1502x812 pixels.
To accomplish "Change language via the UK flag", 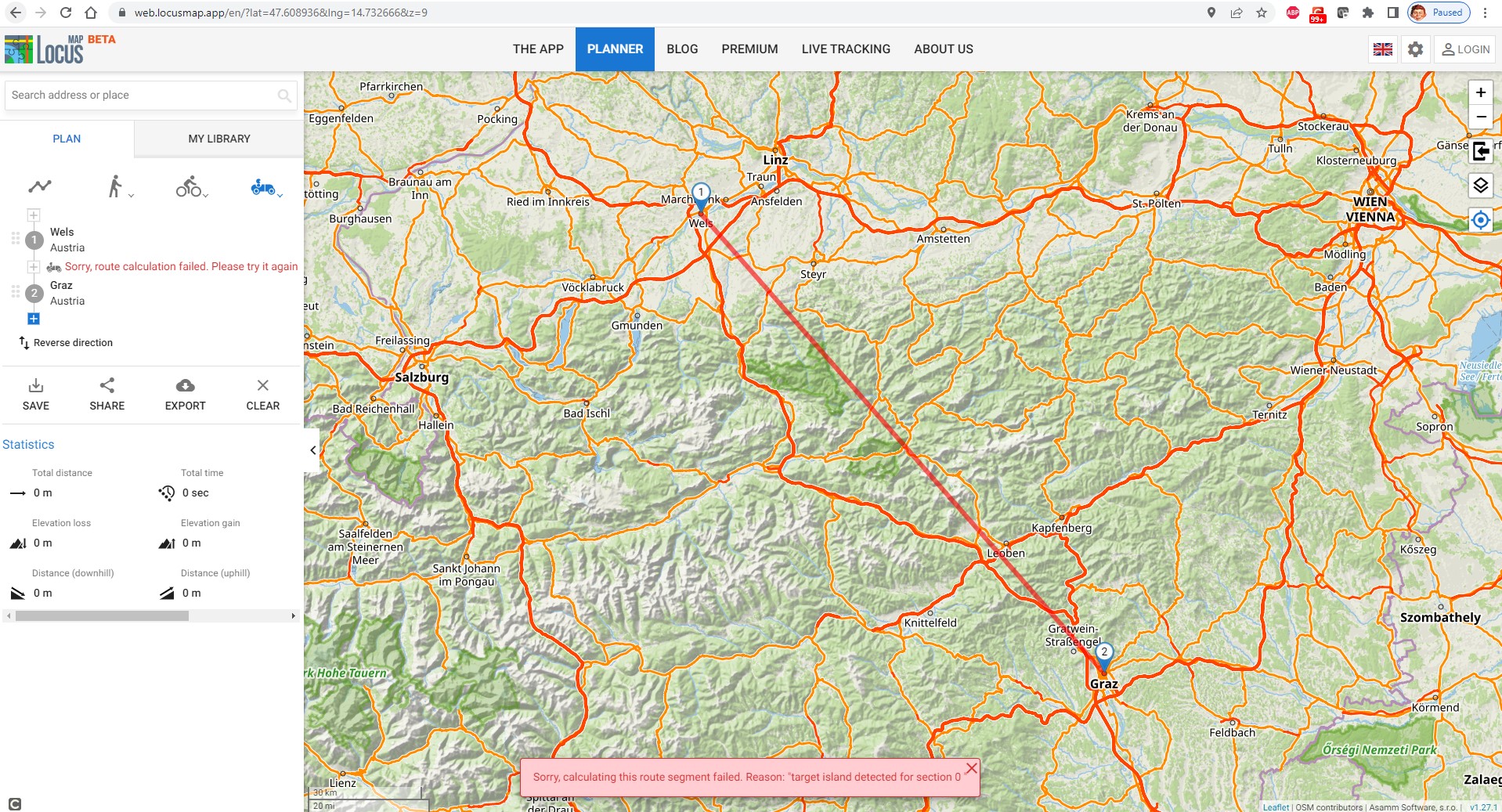I will (x=1383, y=49).
